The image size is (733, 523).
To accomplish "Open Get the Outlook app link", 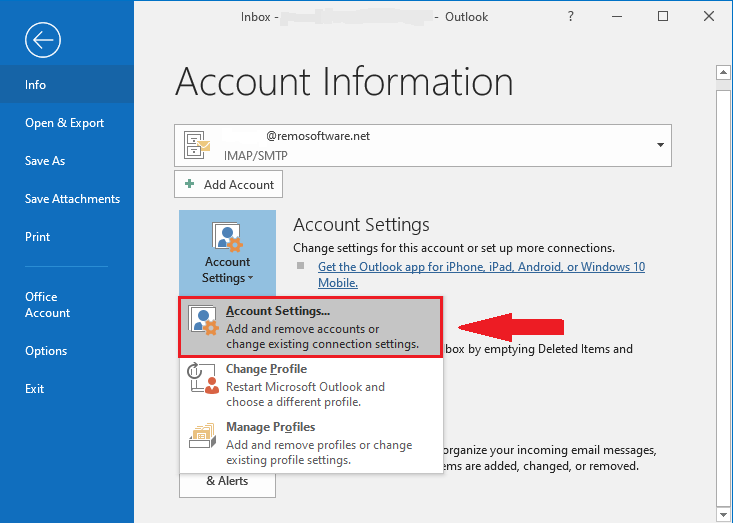I will click(x=481, y=274).
